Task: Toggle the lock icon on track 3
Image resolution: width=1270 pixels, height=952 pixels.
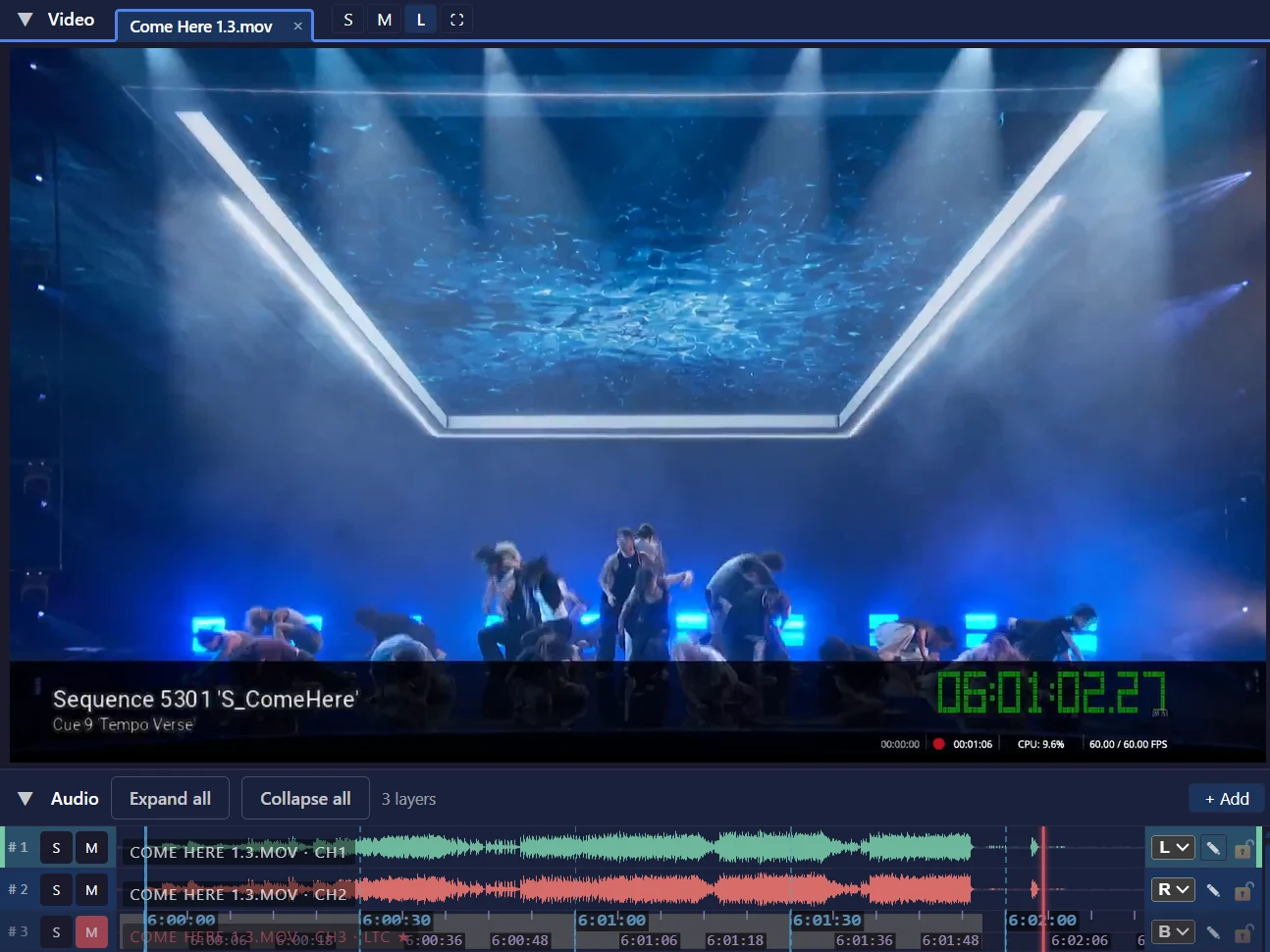Action: coord(1244,932)
